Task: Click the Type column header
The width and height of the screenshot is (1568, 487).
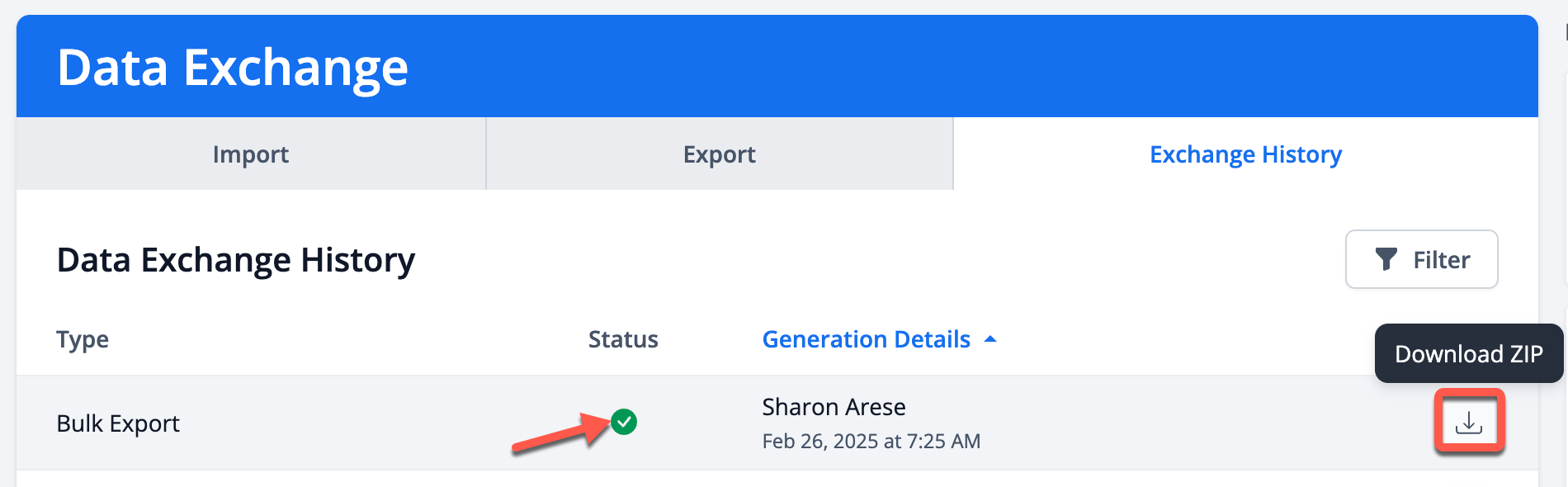Action: (x=83, y=339)
